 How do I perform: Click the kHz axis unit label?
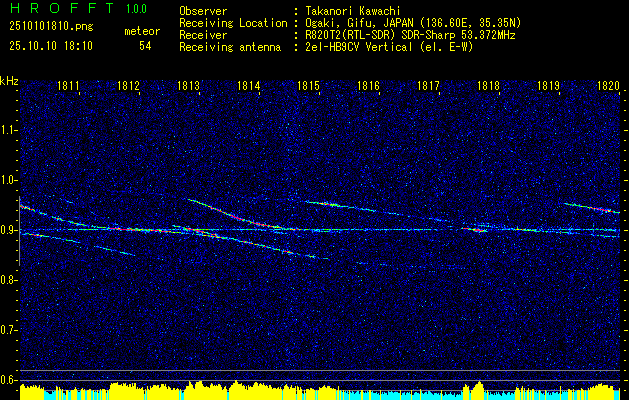tap(9, 81)
